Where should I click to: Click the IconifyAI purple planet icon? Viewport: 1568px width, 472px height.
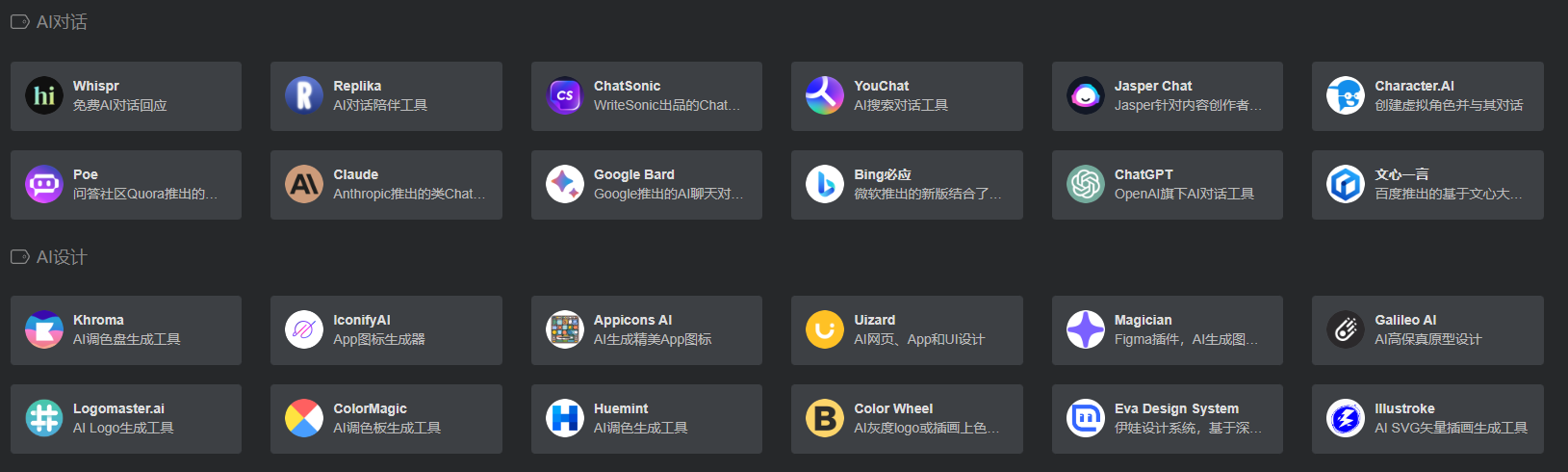(x=304, y=330)
